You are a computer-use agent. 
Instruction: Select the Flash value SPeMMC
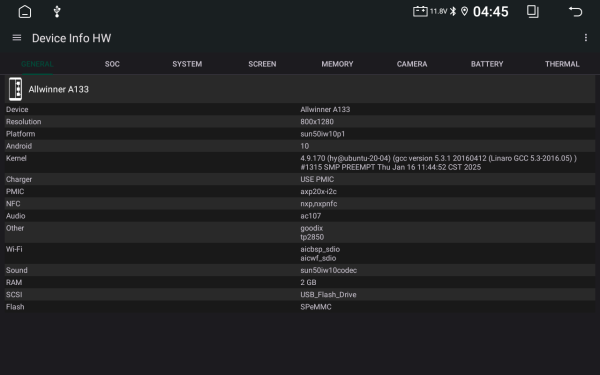[316, 307]
